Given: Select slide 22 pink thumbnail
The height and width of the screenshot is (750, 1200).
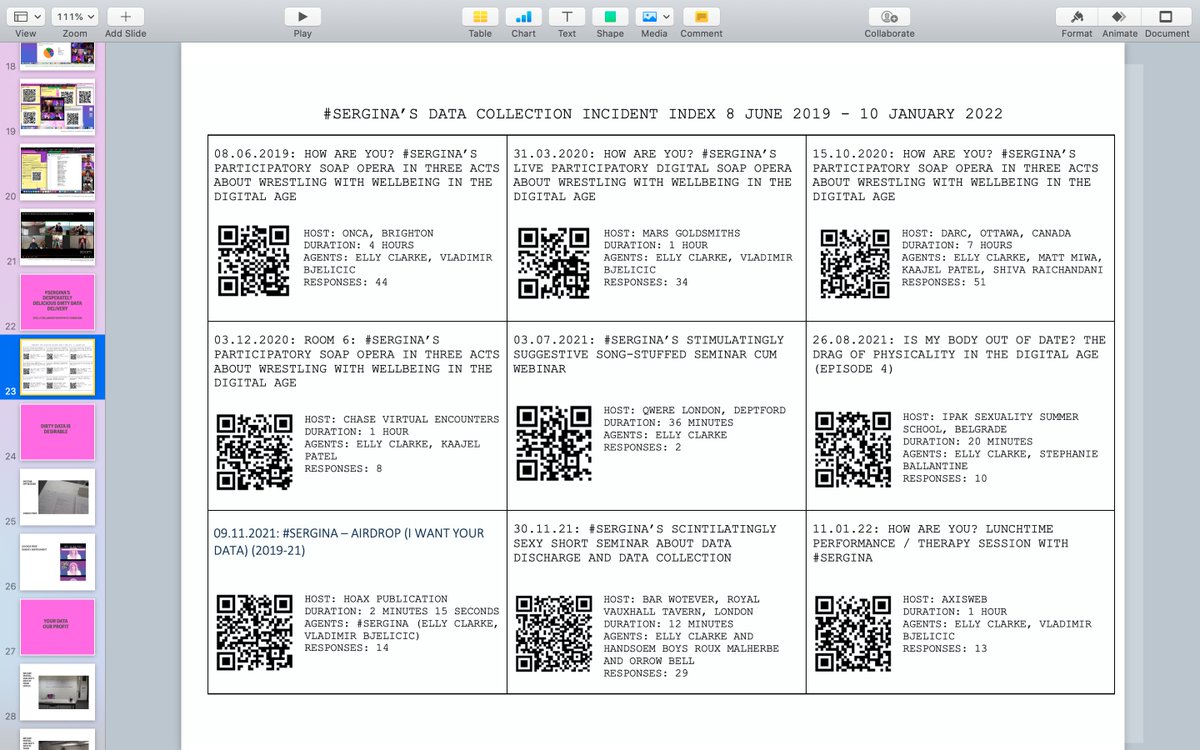Looking at the screenshot, I should [x=57, y=302].
